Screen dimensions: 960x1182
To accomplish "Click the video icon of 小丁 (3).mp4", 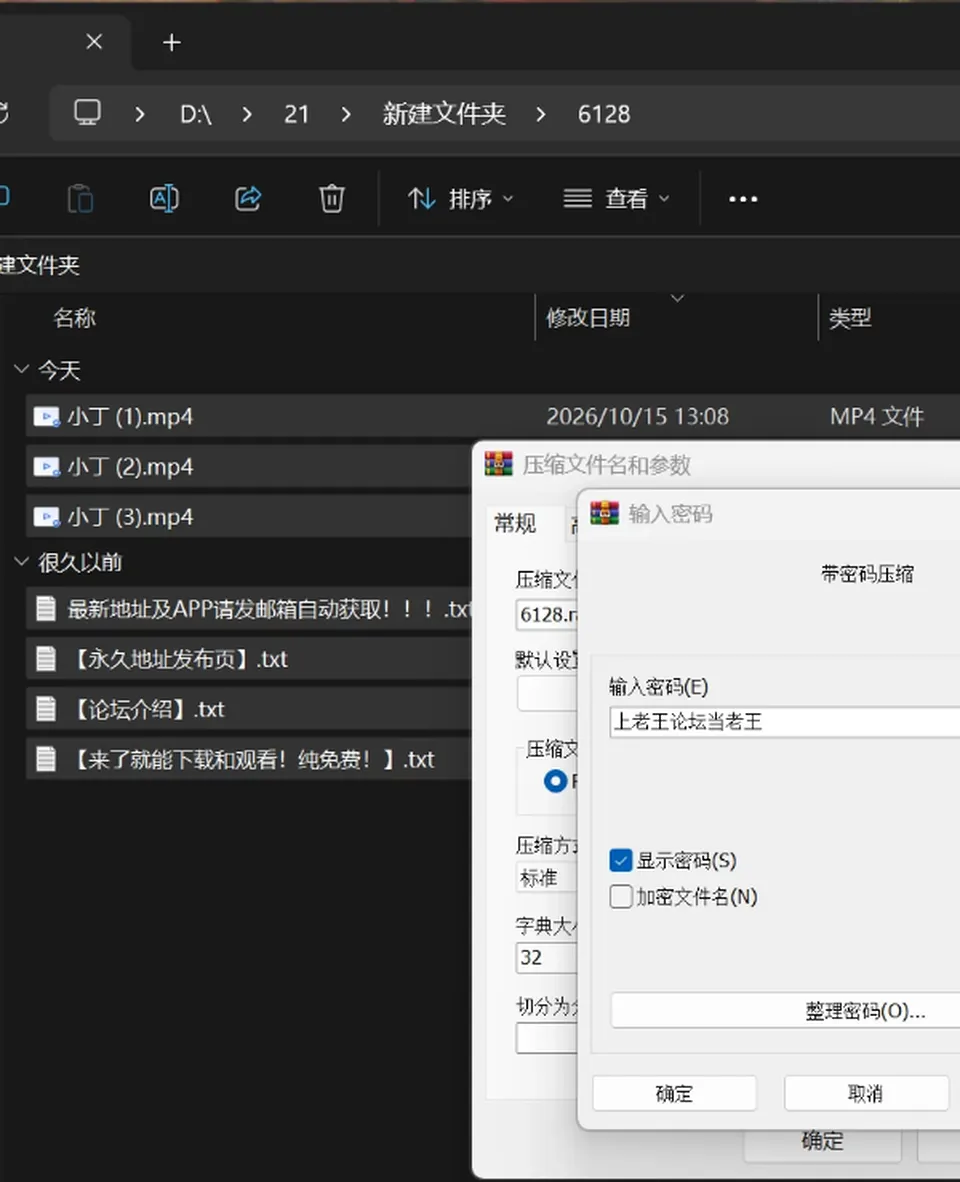I will (46, 517).
